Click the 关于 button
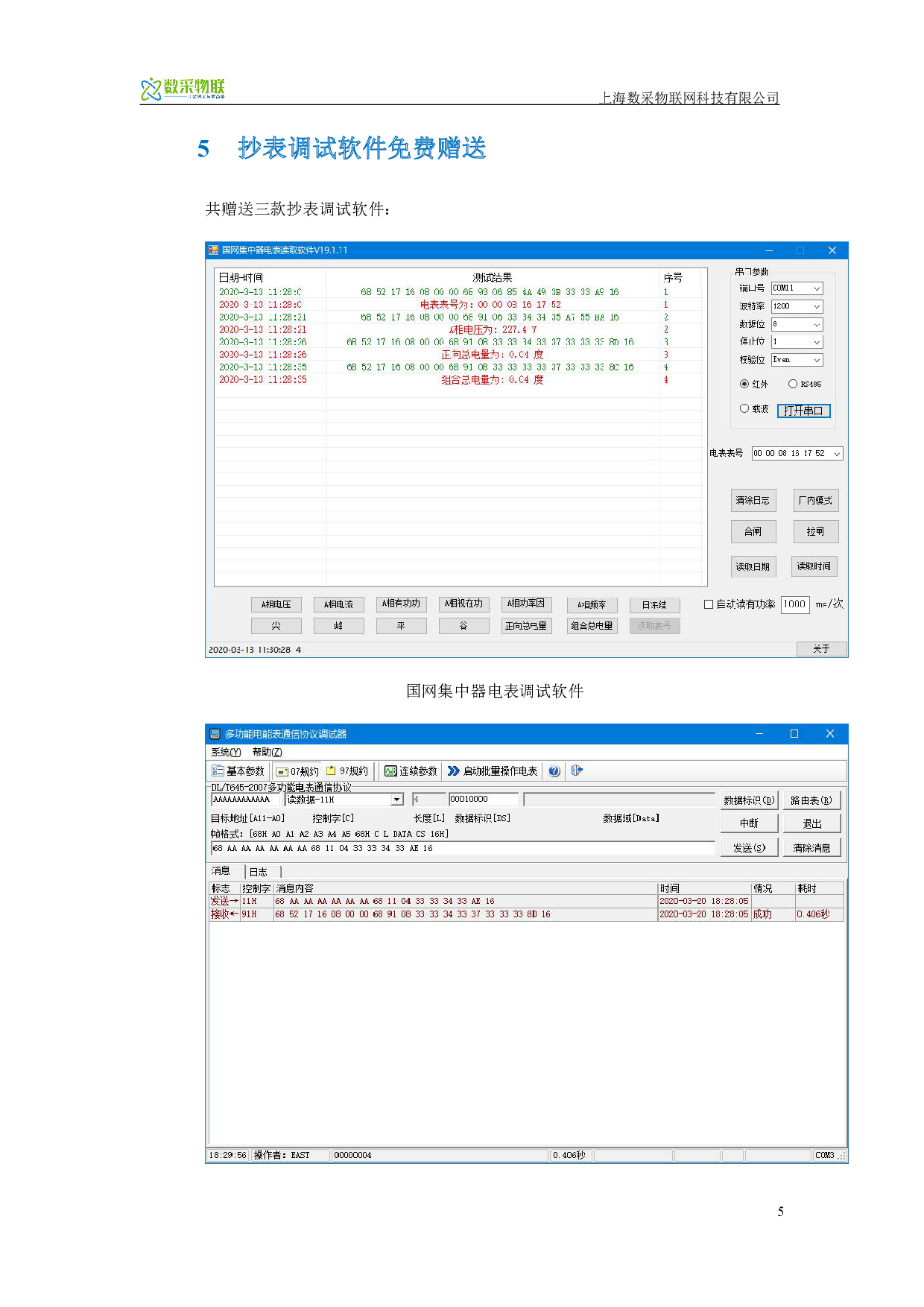Viewport: 924px width, 1307px height. coord(821,649)
